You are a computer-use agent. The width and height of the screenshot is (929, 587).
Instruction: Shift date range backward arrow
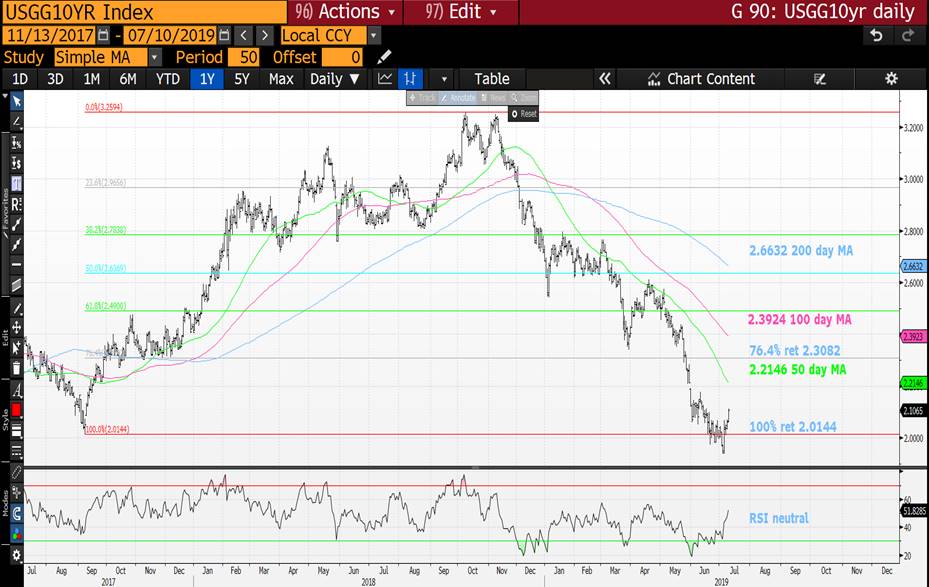click(244, 36)
